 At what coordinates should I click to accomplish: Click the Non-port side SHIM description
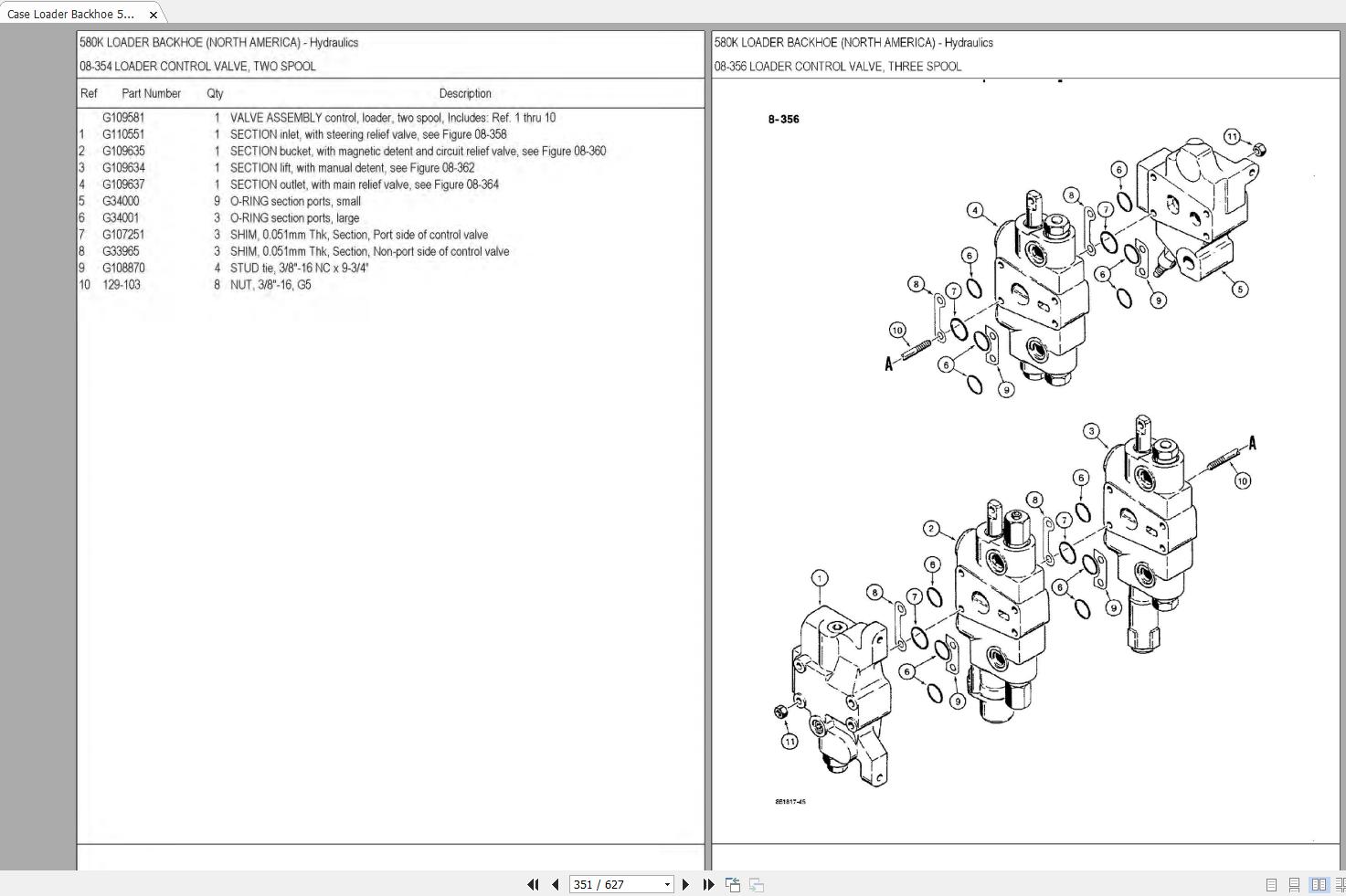coord(370,251)
